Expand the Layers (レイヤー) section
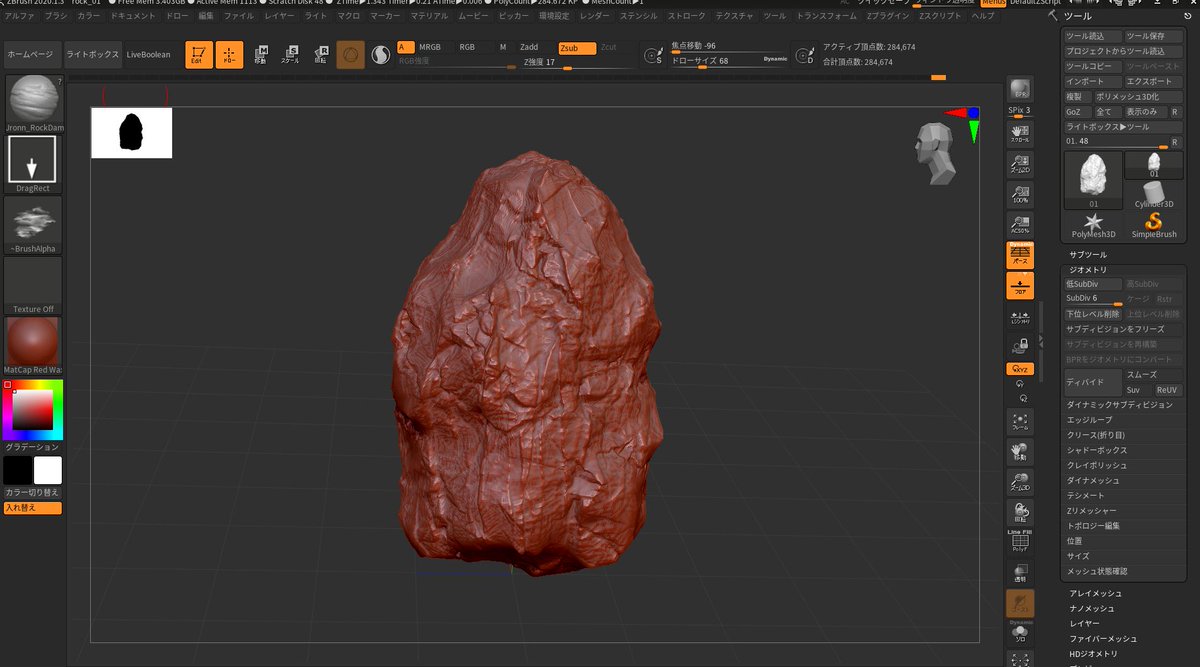Viewport: 1200px width, 667px height. coord(1085,623)
